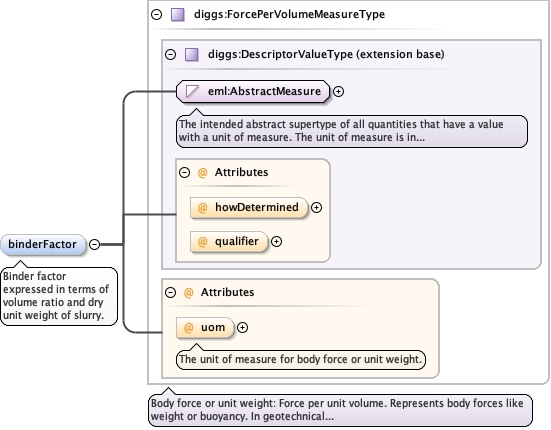
Task: Collapse the Attributes group containing howDetermined
Action: click(184, 172)
